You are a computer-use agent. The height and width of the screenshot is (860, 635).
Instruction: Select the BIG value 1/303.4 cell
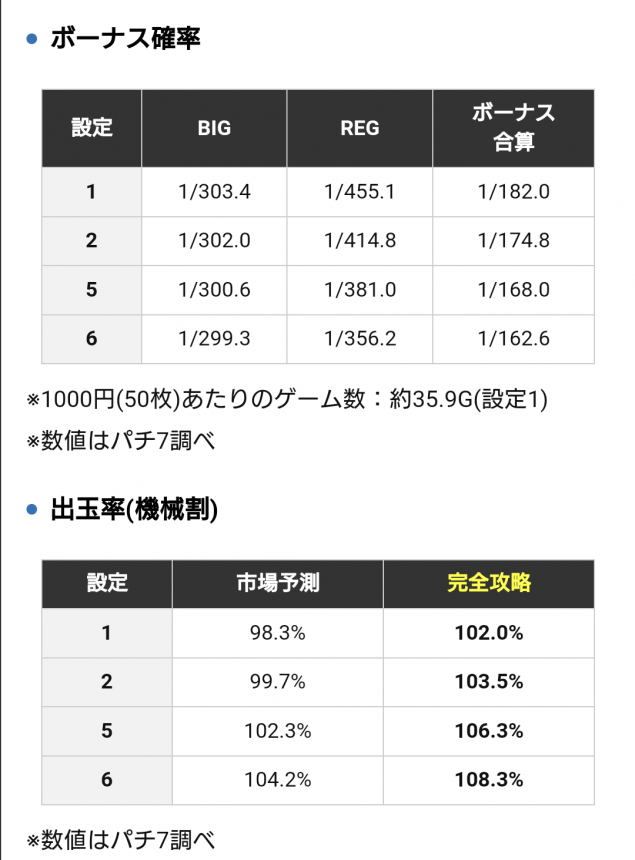214,192
